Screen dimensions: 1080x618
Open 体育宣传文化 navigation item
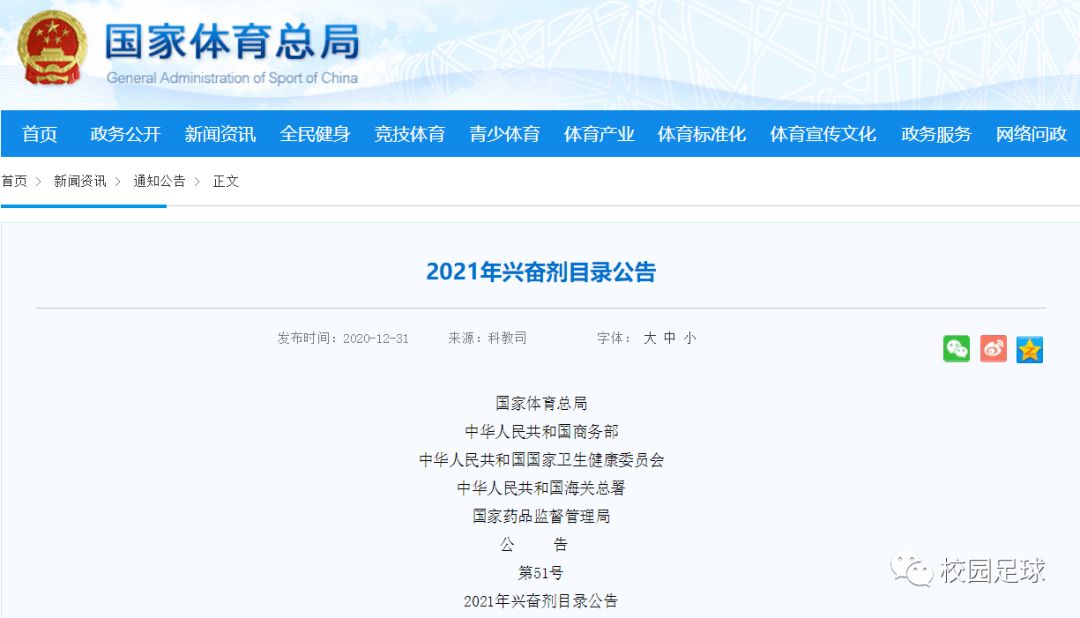[x=823, y=134]
